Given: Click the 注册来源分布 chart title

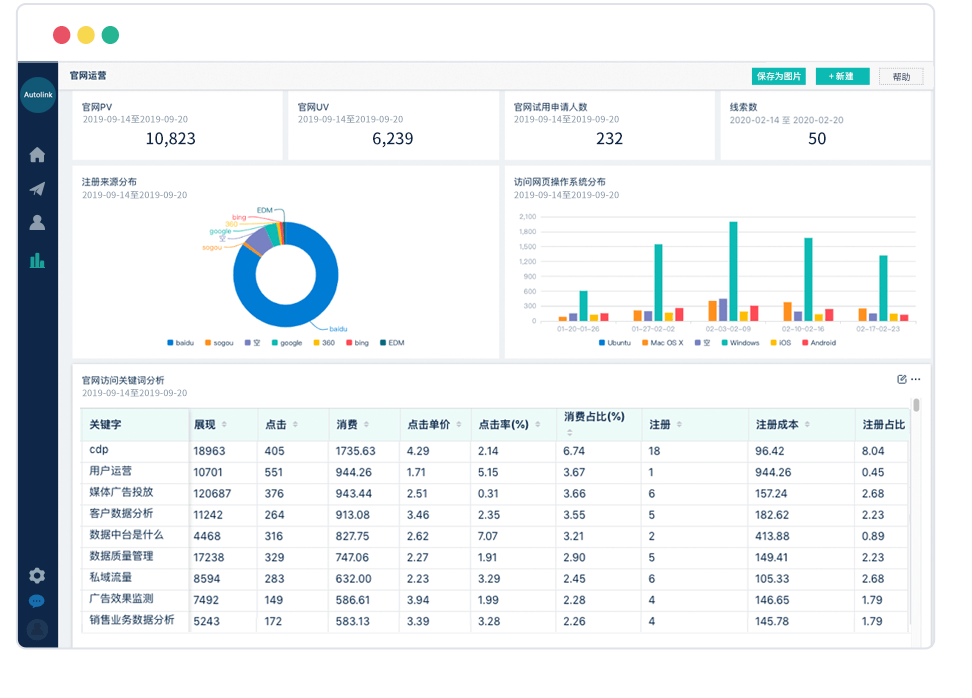Looking at the screenshot, I should (x=109, y=182).
